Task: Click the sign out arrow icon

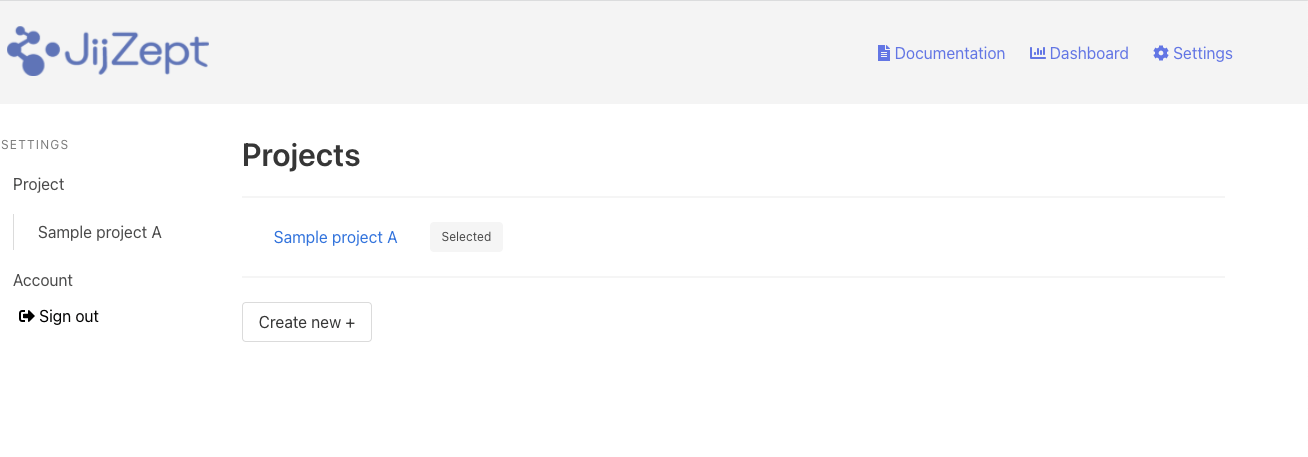Action: click(27, 316)
